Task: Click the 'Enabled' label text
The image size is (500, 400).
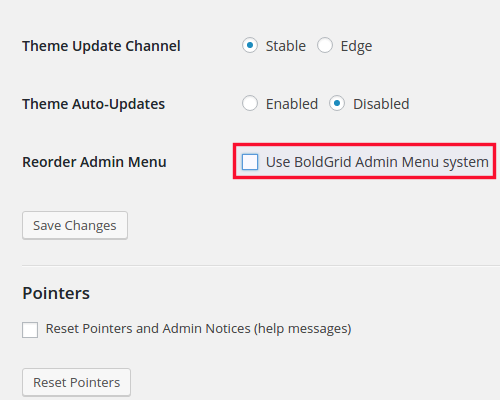Action: coord(292,104)
